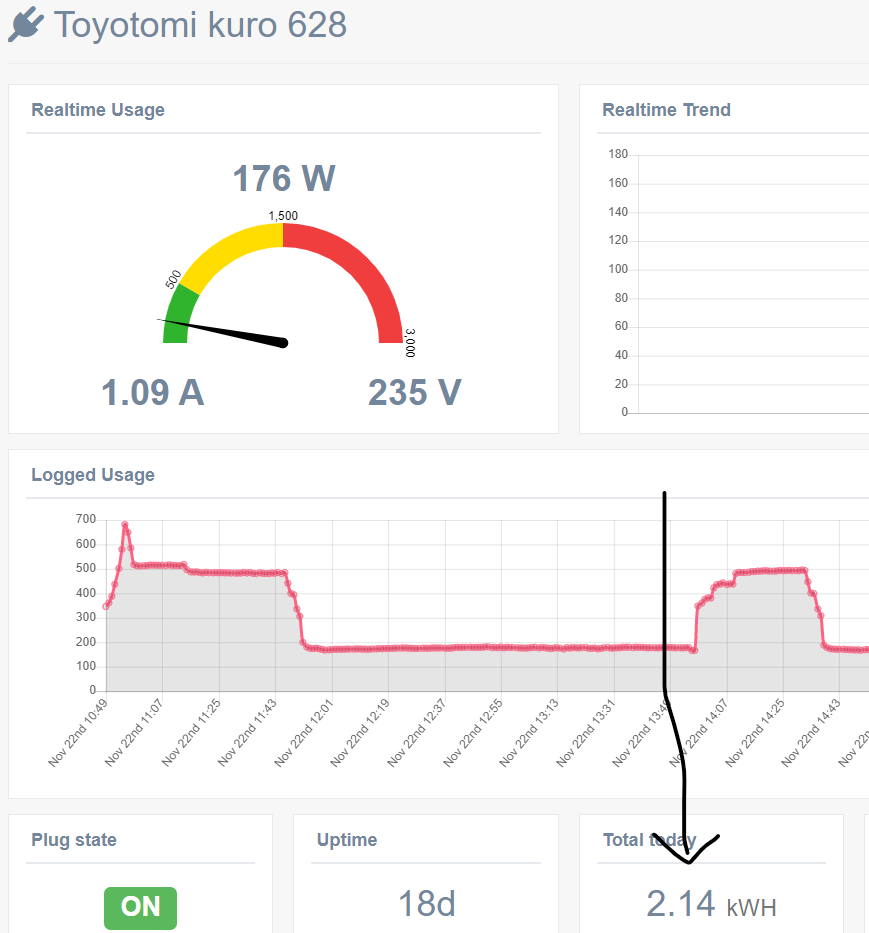Click the 235 V voltage reading

[x=415, y=393]
